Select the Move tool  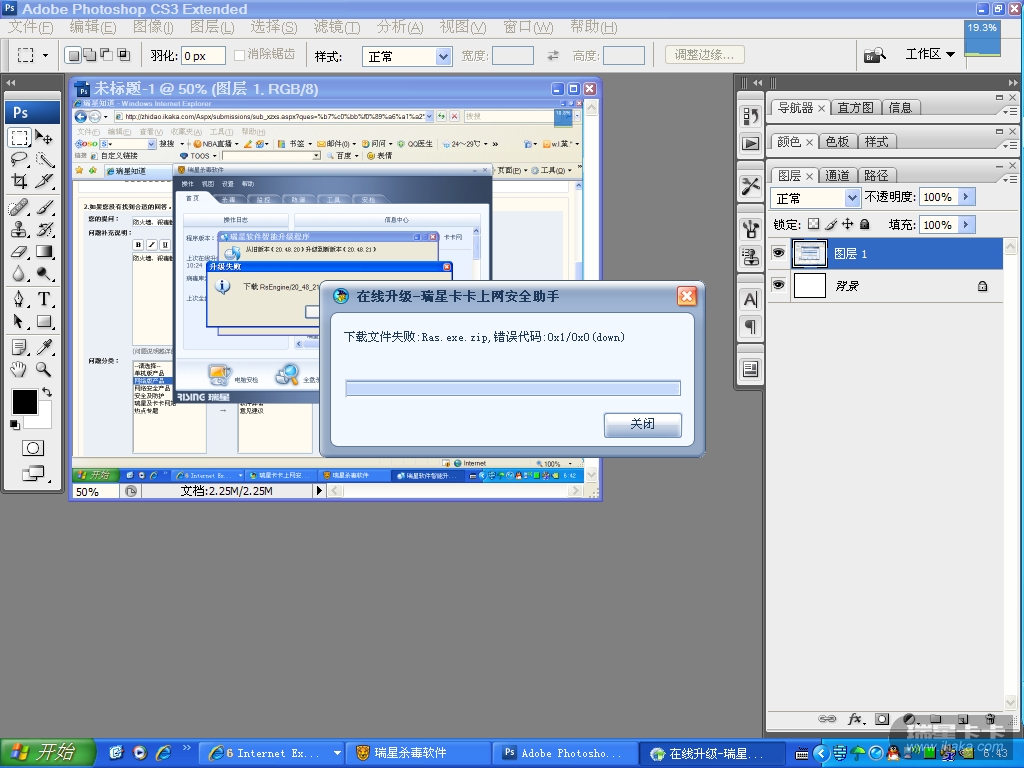[45, 137]
